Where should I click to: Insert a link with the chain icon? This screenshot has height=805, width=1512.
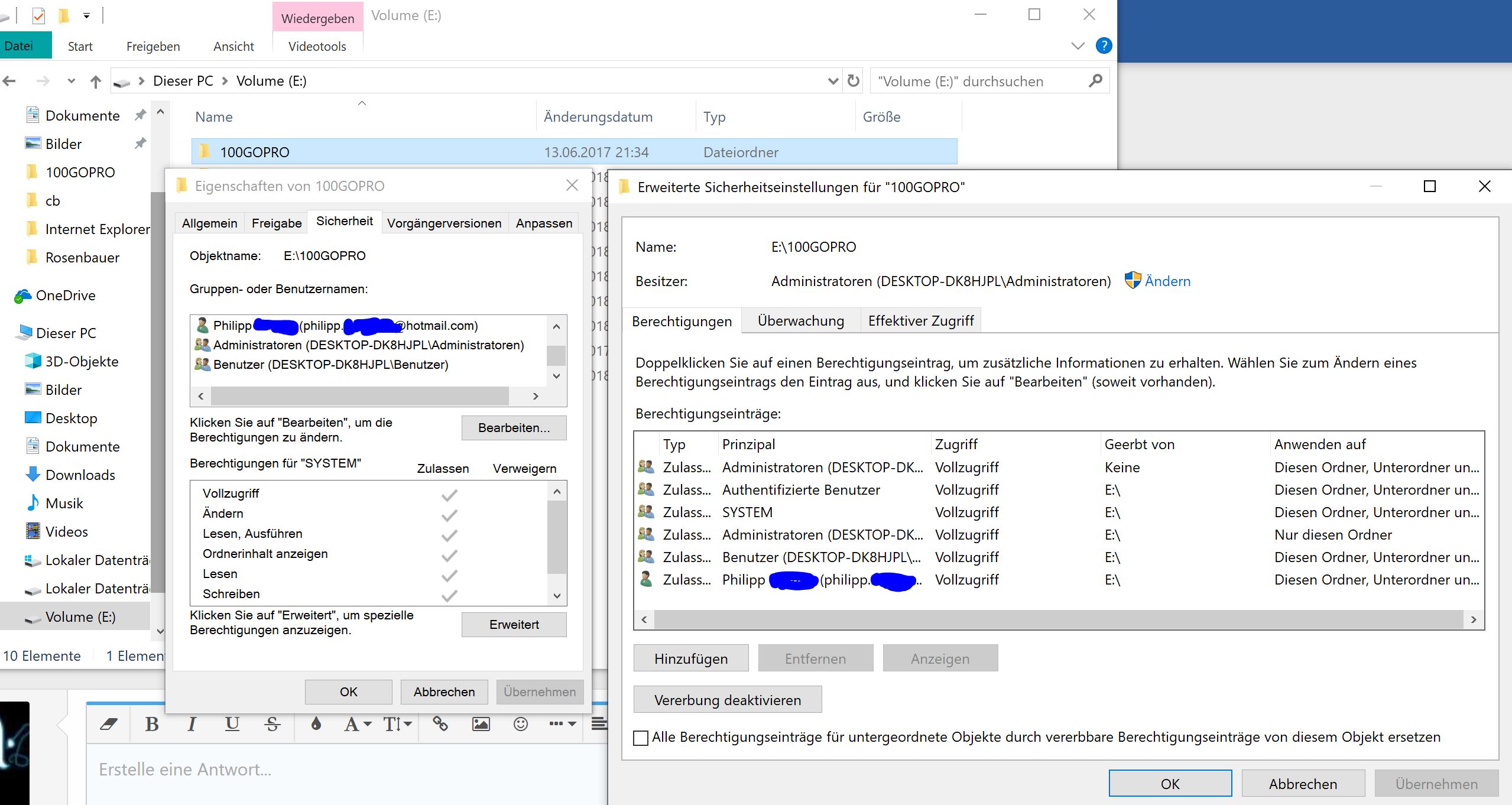[440, 723]
